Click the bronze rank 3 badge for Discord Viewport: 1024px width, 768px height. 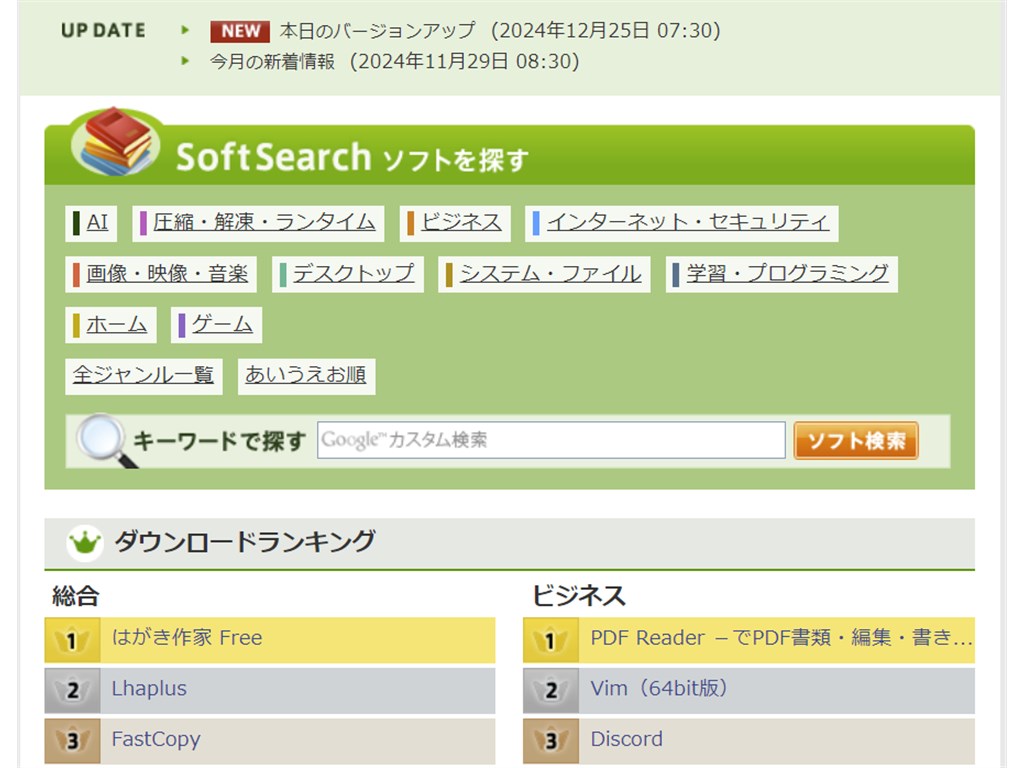click(550, 741)
